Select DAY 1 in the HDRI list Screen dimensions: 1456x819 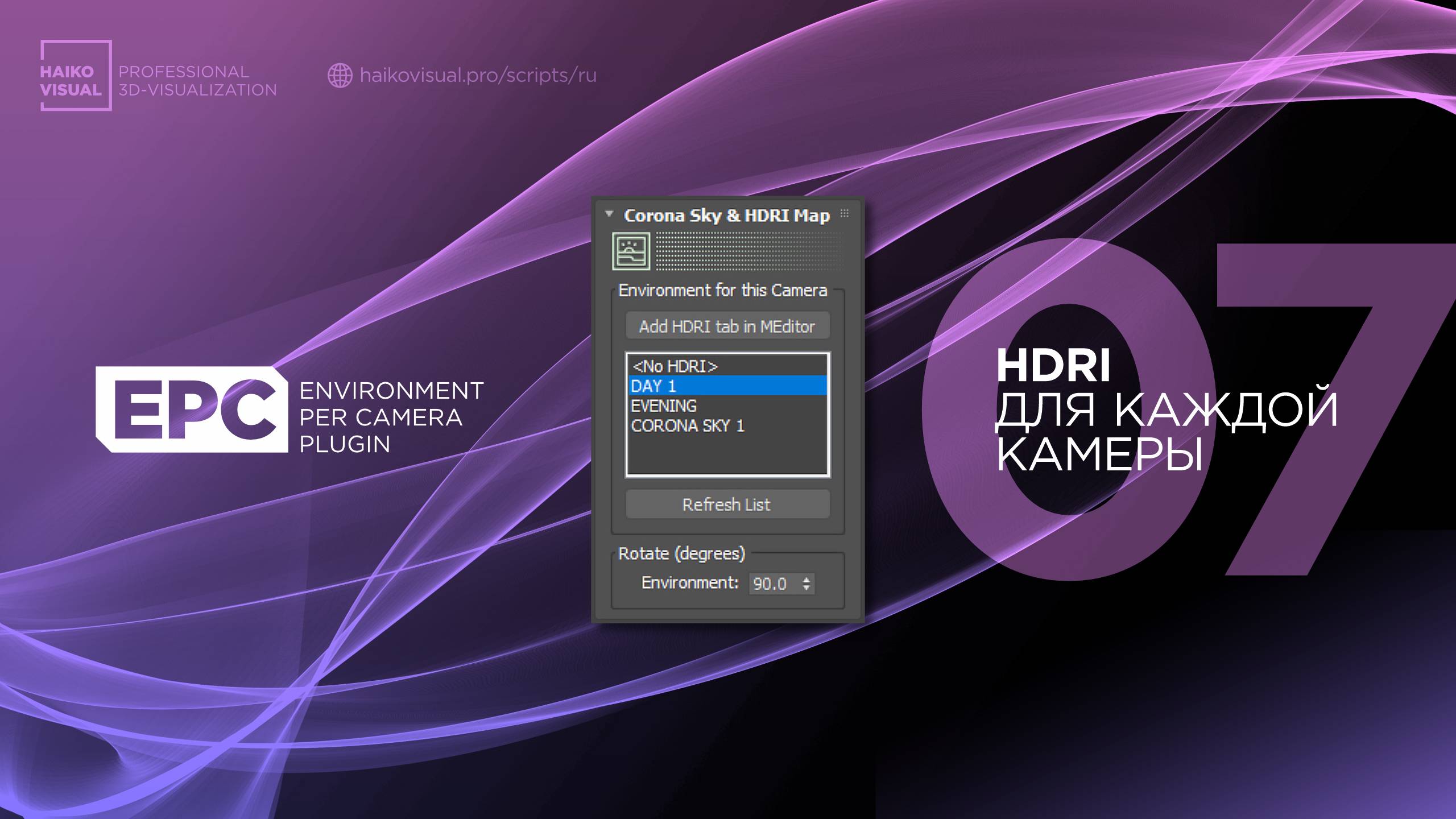click(727, 386)
